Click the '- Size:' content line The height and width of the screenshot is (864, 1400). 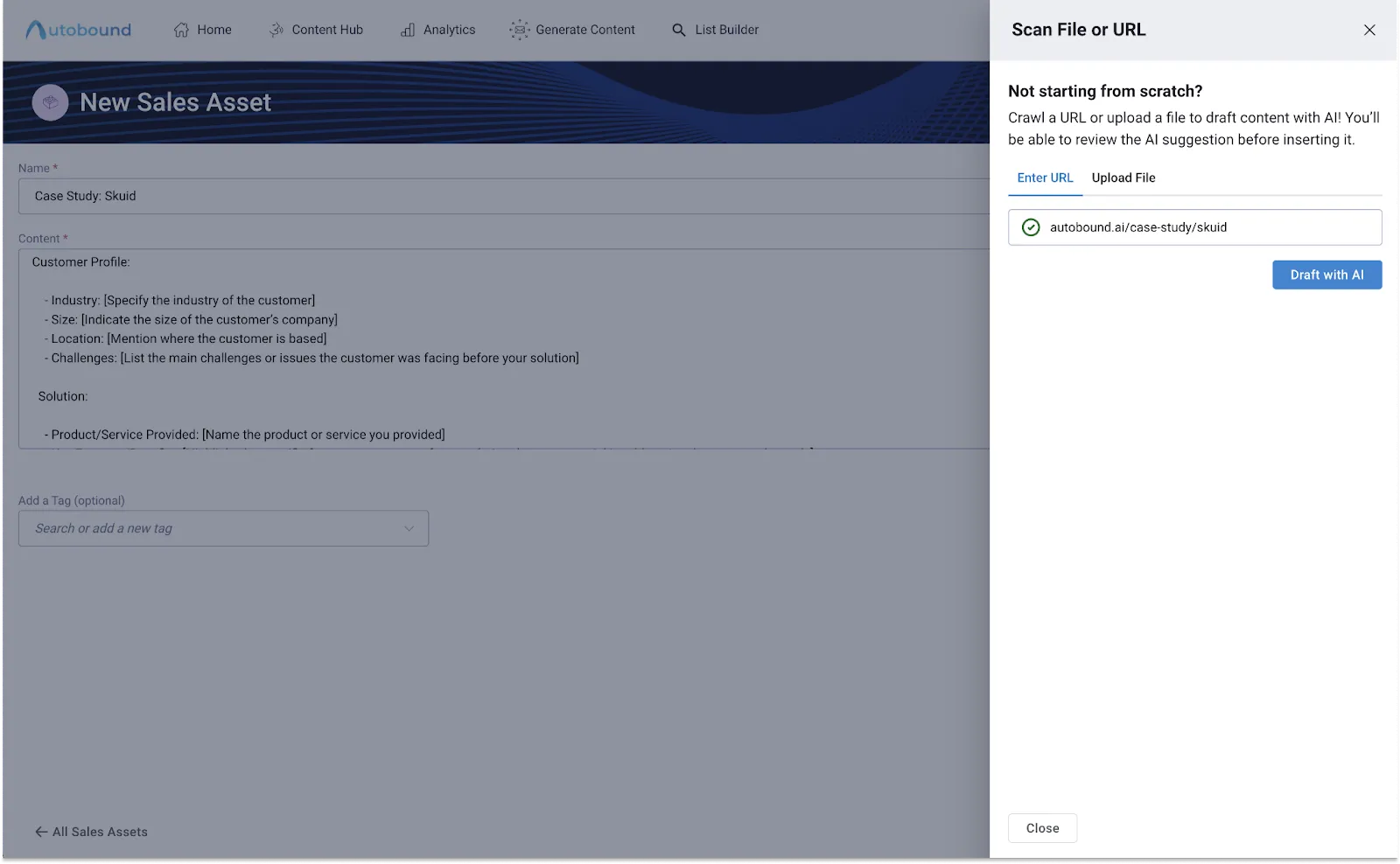point(191,319)
